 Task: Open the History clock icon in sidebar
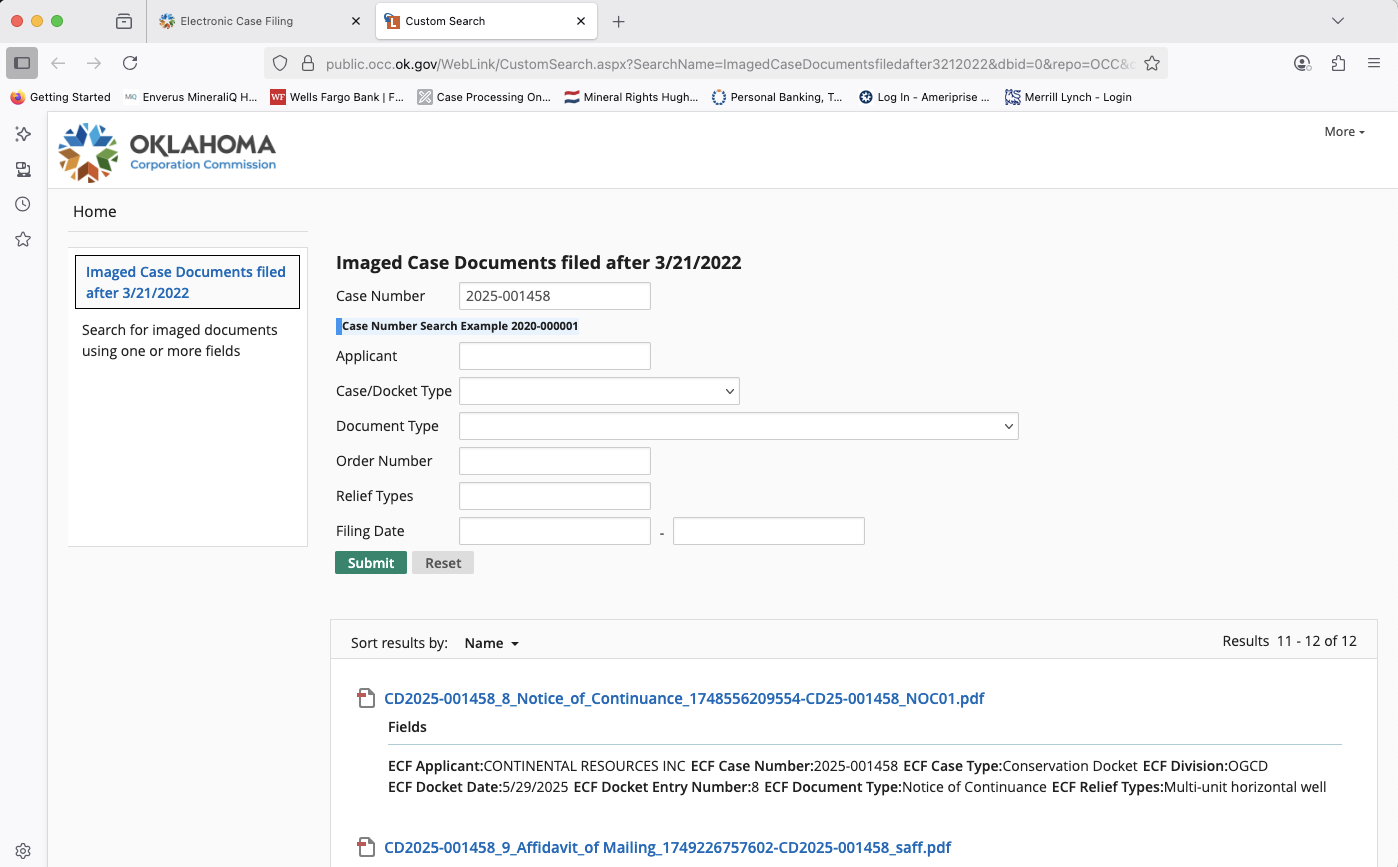click(x=23, y=204)
